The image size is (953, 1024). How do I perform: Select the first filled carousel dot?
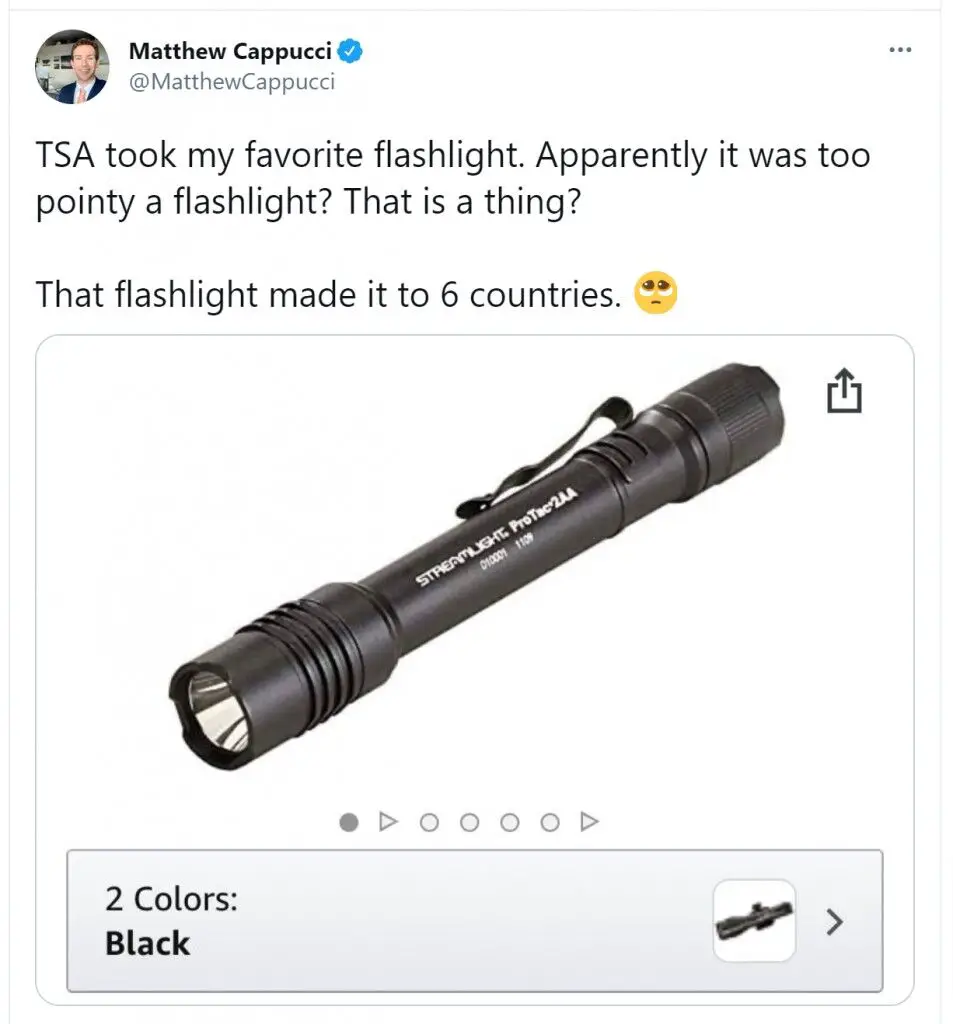349,822
